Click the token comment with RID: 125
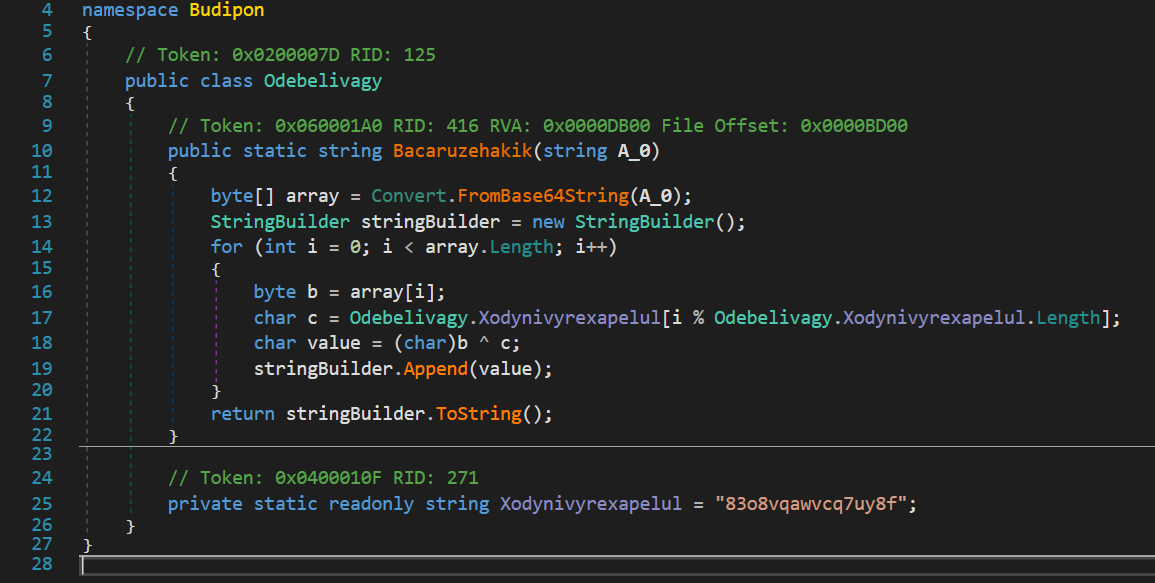This screenshot has width=1155, height=583. click(280, 55)
